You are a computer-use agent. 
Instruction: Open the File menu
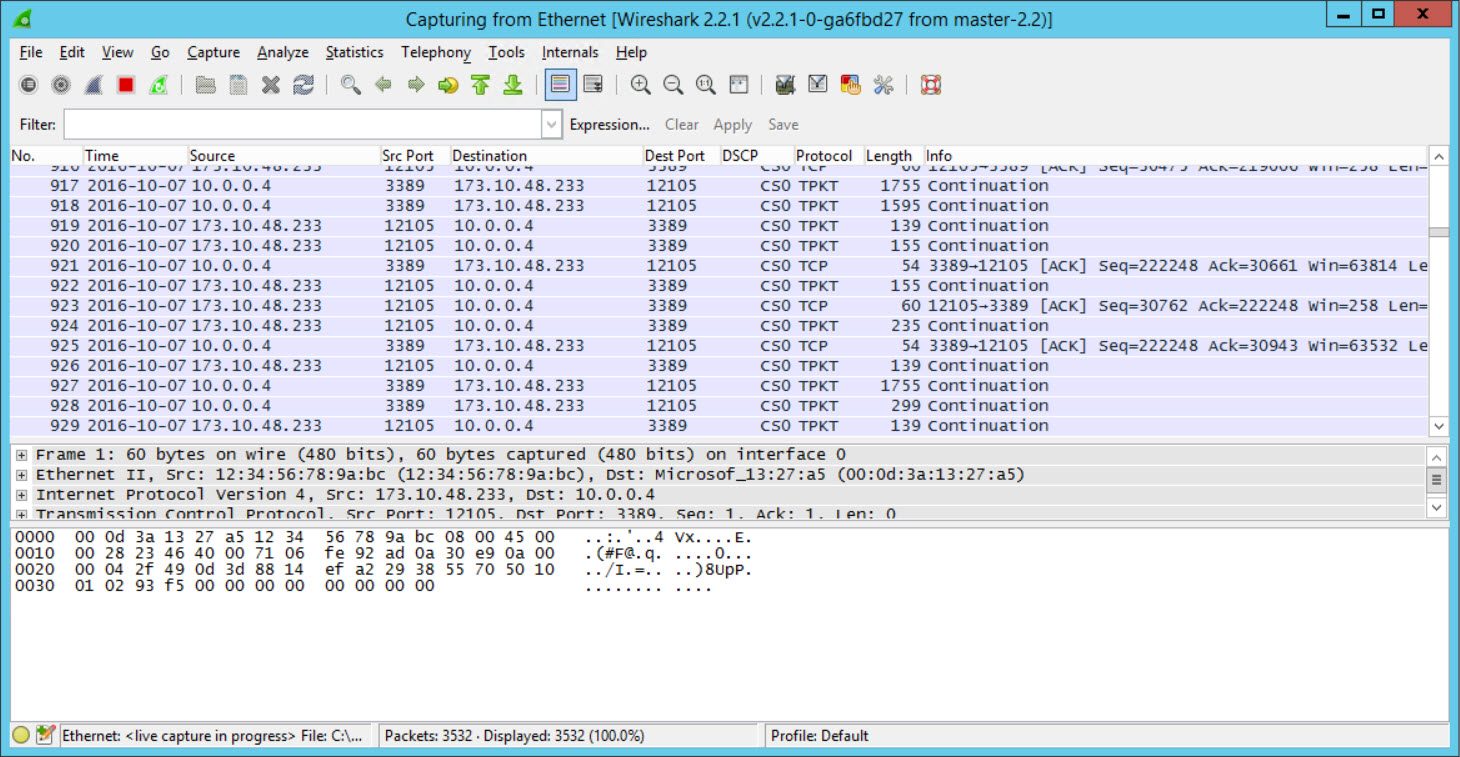(x=31, y=52)
